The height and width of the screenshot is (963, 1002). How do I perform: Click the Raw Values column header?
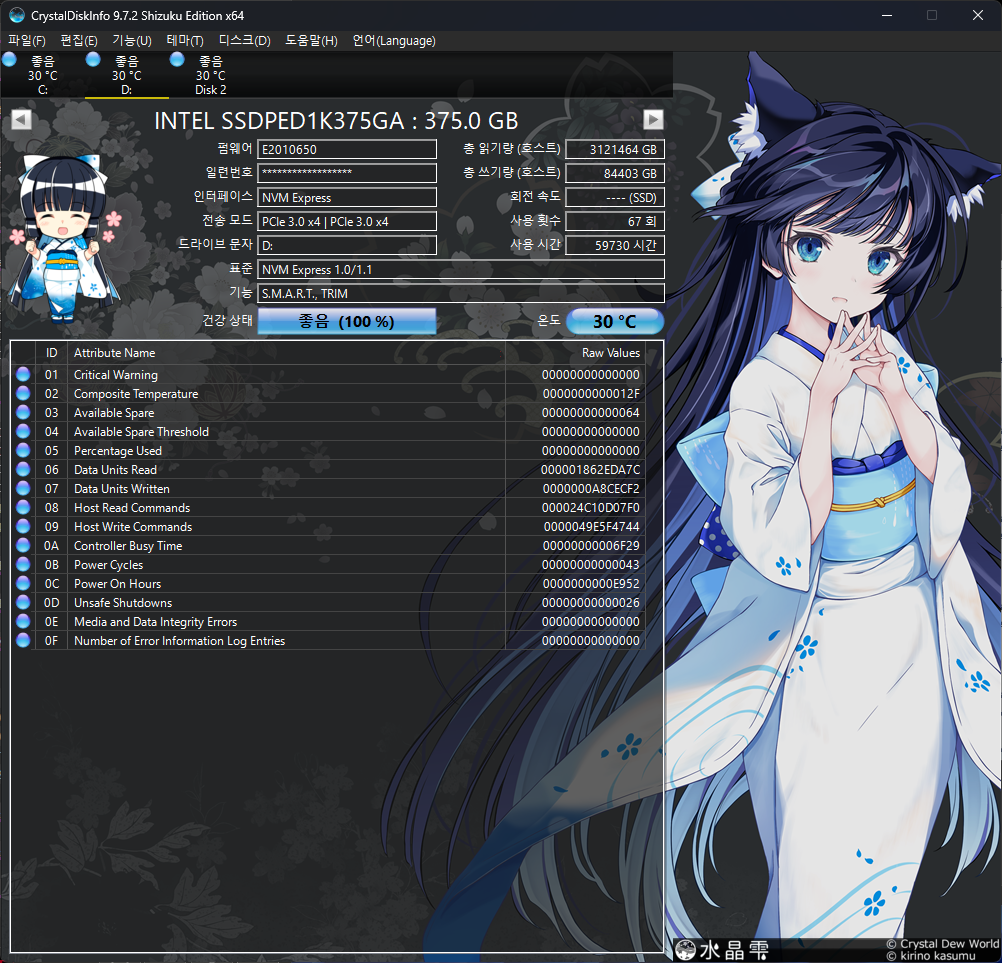tap(610, 353)
